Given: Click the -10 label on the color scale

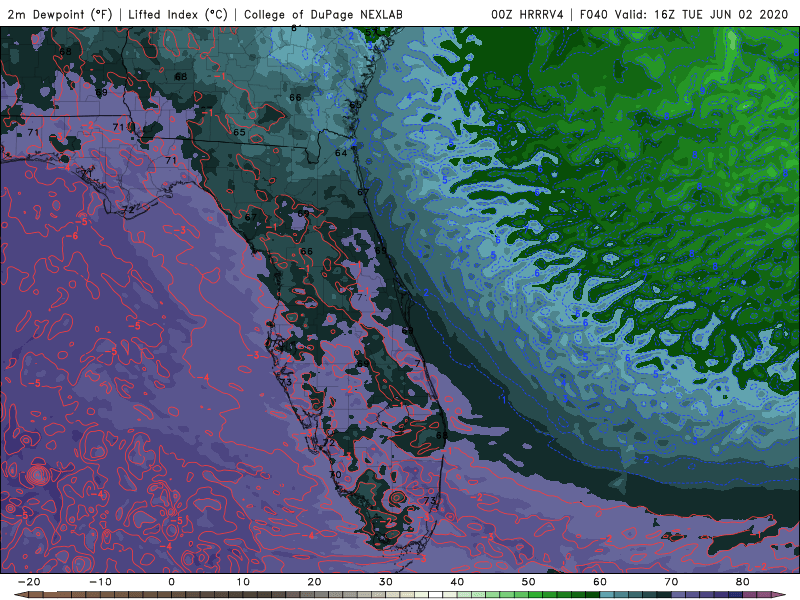Looking at the screenshot, I should click(100, 582).
